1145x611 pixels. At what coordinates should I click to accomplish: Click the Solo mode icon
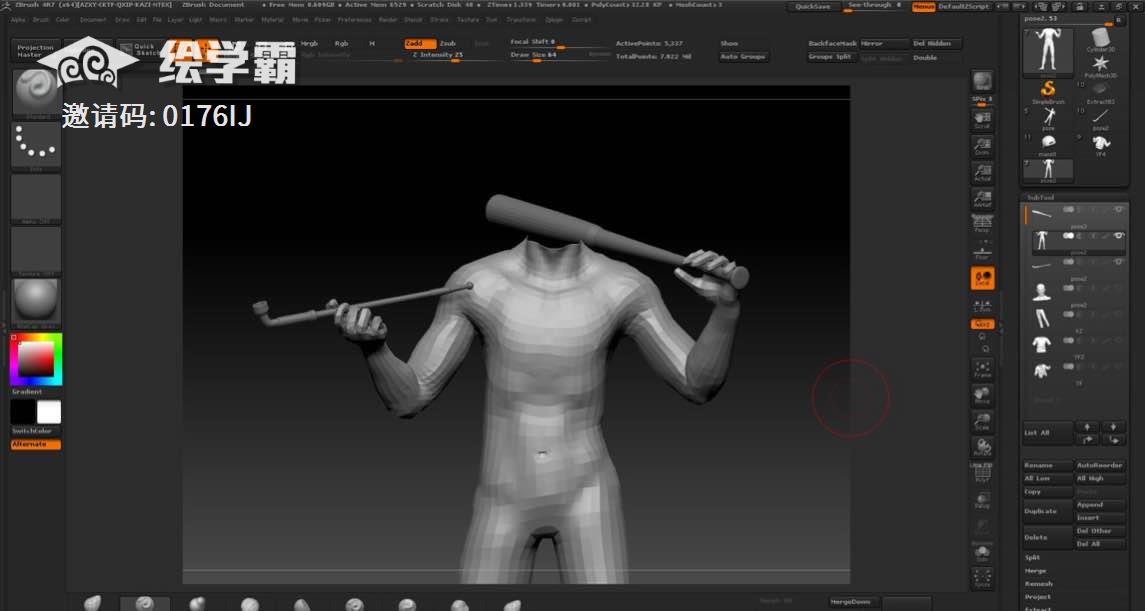[x=982, y=553]
